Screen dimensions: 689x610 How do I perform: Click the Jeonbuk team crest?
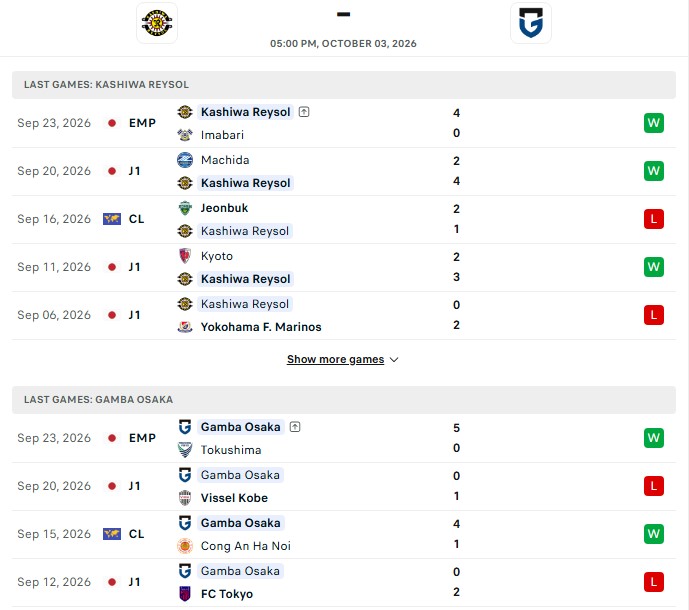pos(185,208)
